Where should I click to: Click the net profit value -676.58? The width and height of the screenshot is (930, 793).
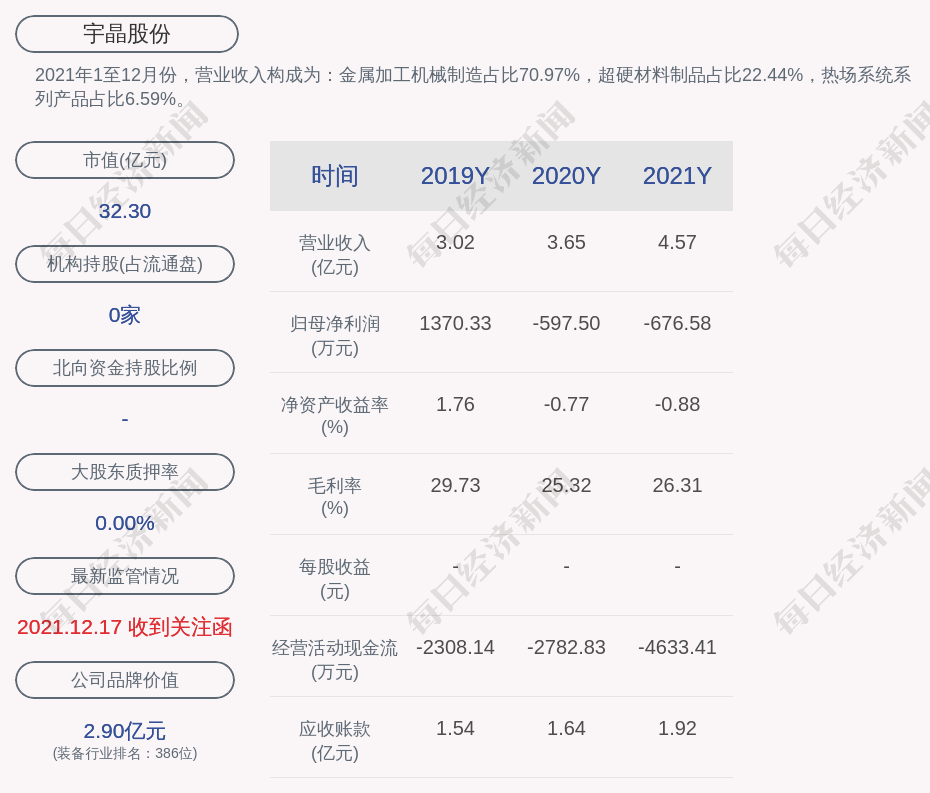677,323
